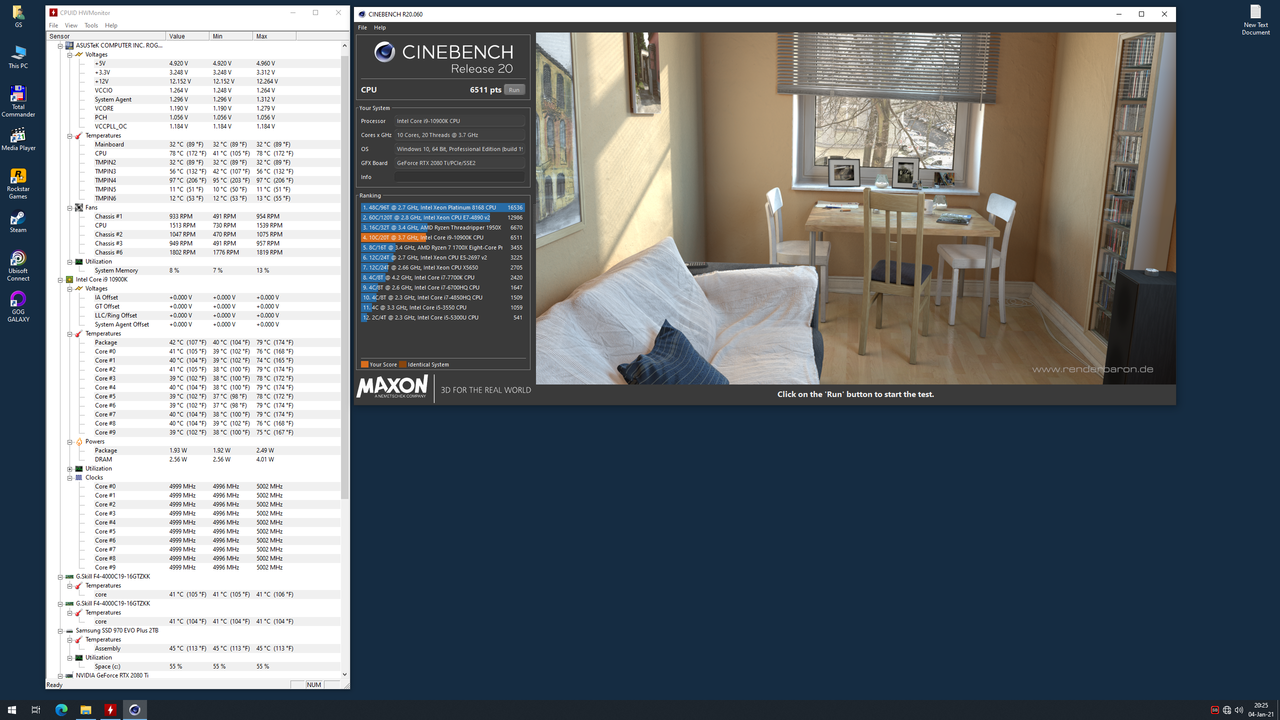Image resolution: width=1280 pixels, height=720 pixels.
Task: Open the HWMonitor View menu
Action: pos(71,25)
